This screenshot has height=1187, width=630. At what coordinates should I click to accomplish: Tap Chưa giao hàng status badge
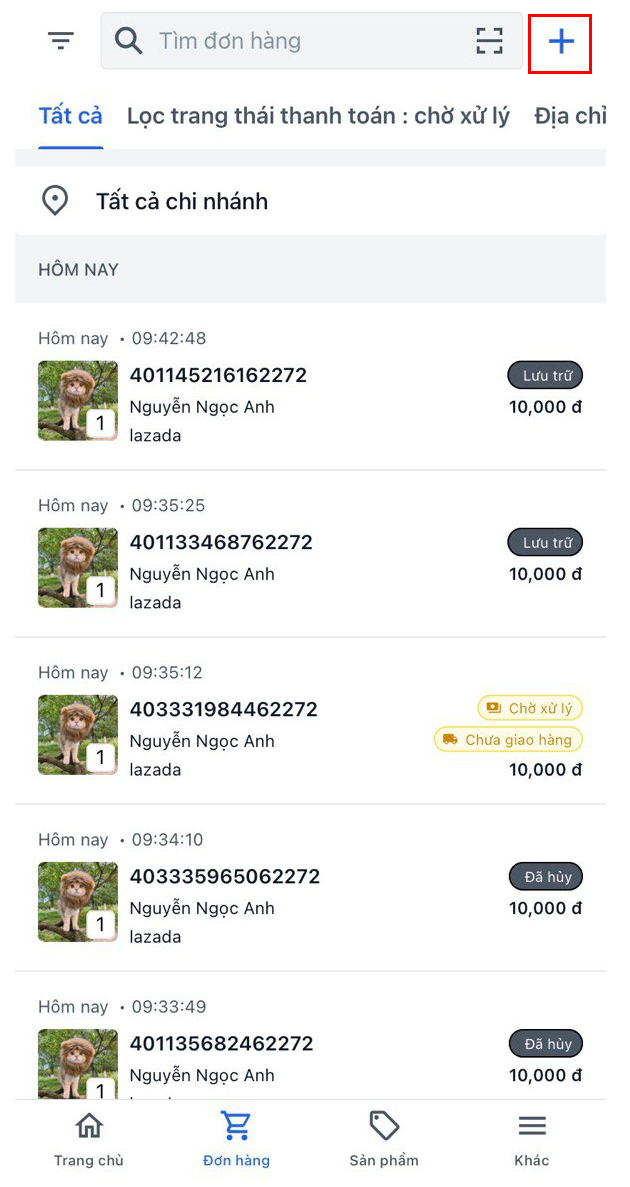pyautogui.click(x=508, y=740)
